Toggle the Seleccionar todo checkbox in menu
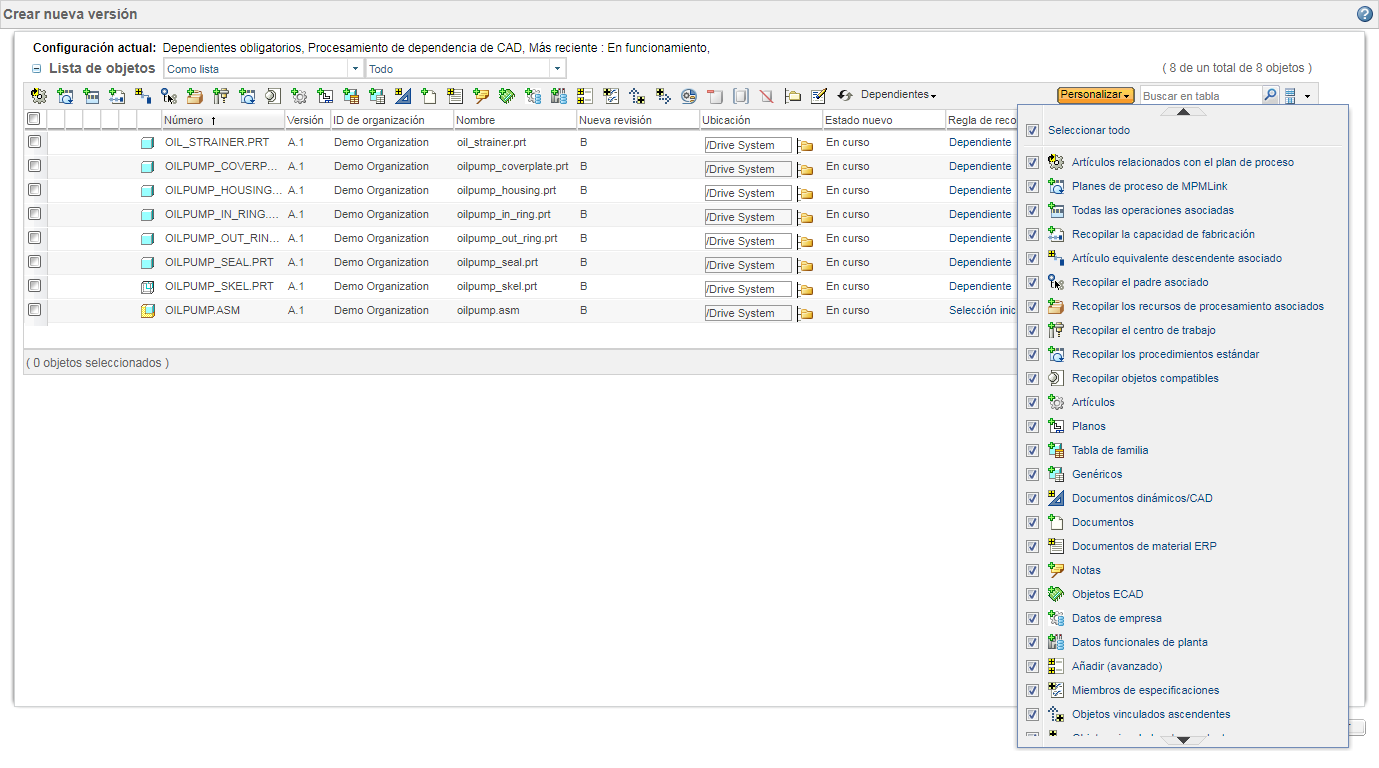 [x=1032, y=130]
